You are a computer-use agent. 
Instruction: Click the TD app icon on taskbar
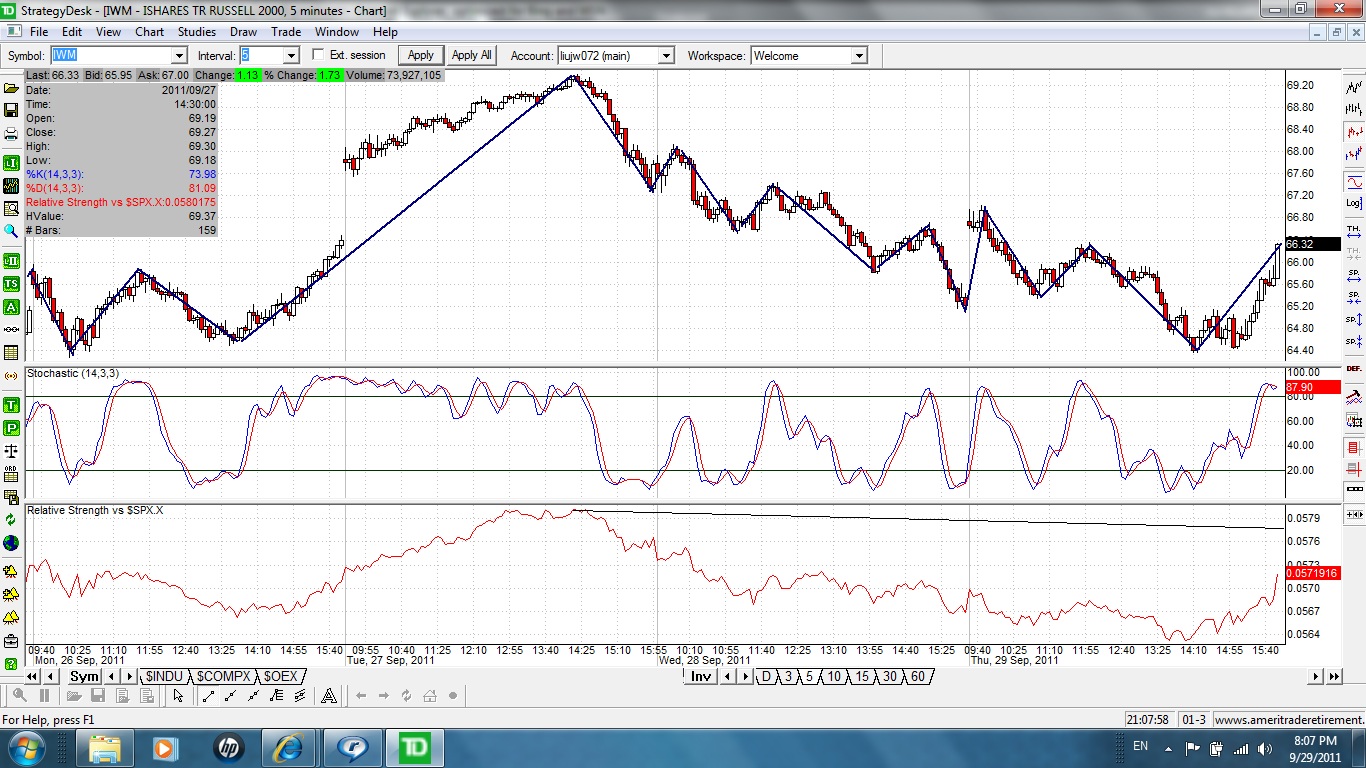point(414,747)
